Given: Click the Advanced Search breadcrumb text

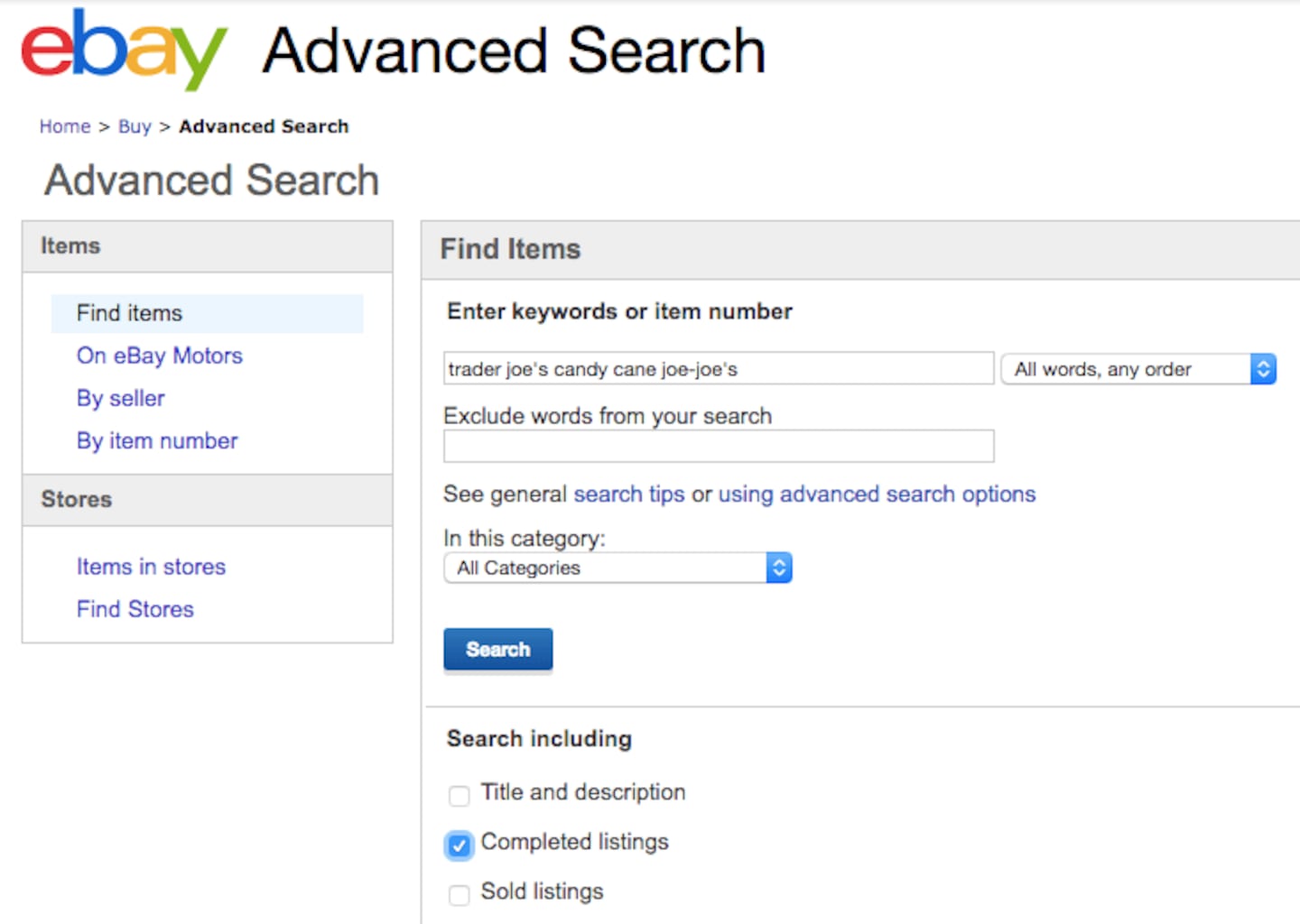Looking at the screenshot, I should click(x=264, y=126).
